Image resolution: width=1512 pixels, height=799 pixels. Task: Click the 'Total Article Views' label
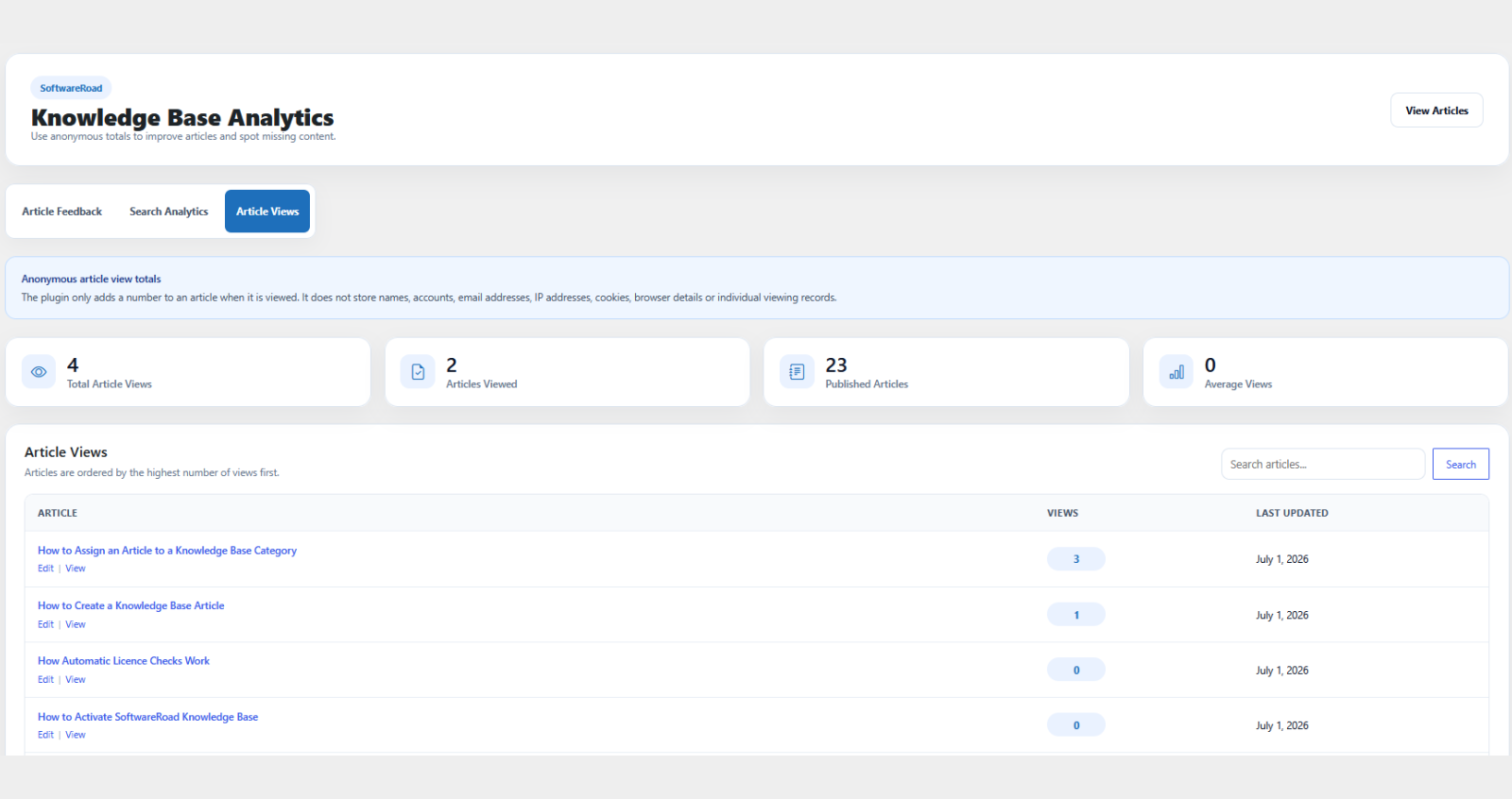click(110, 384)
